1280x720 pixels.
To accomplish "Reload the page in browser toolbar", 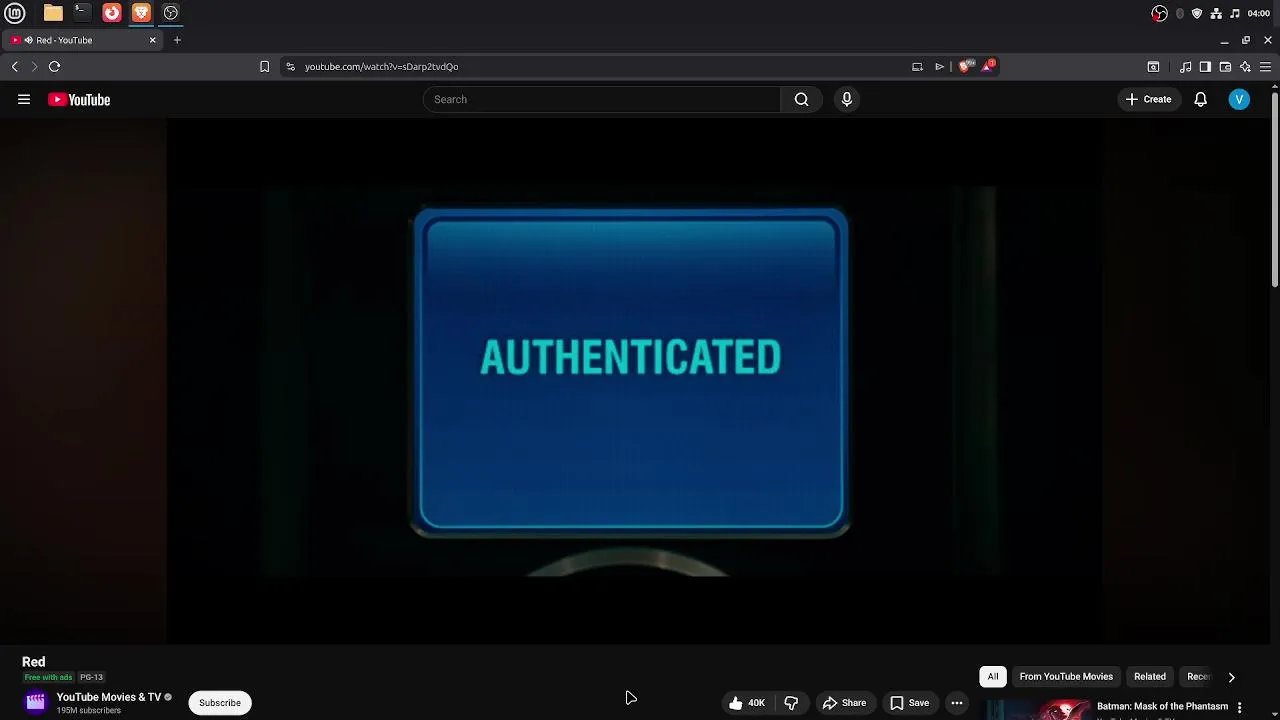I will click(x=54, y=66).
